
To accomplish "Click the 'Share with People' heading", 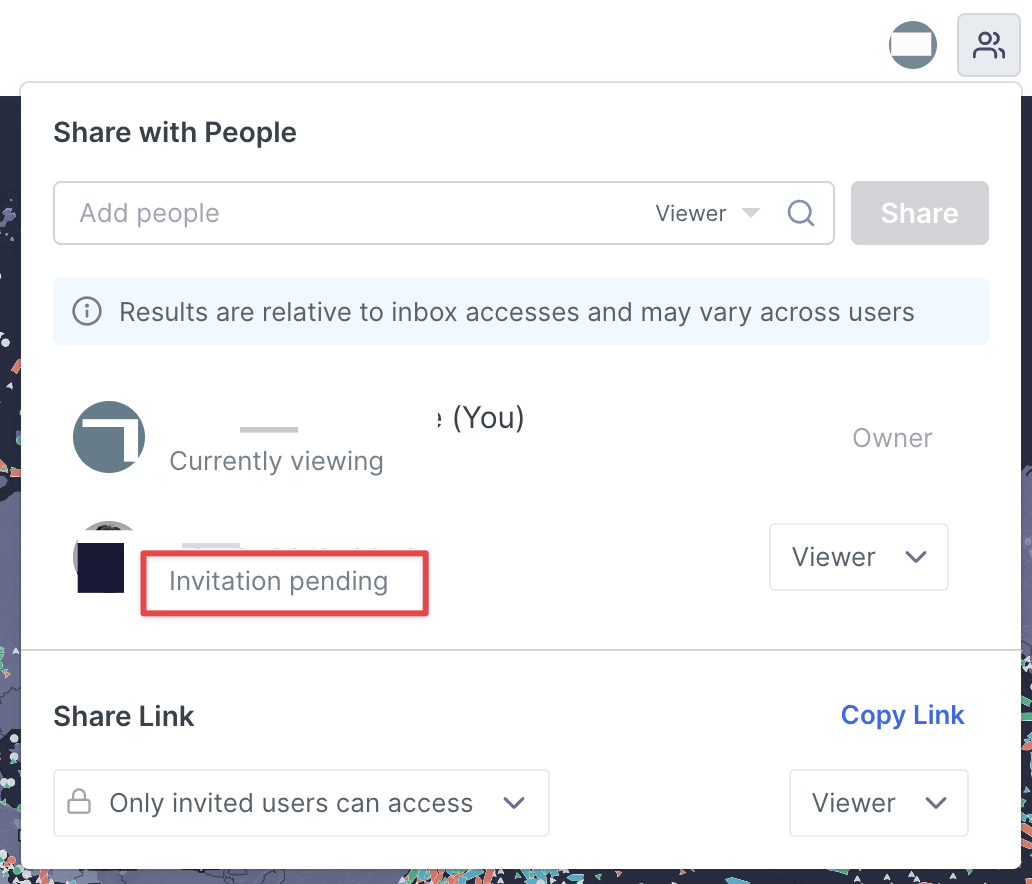I will click(x=175, y=132).
